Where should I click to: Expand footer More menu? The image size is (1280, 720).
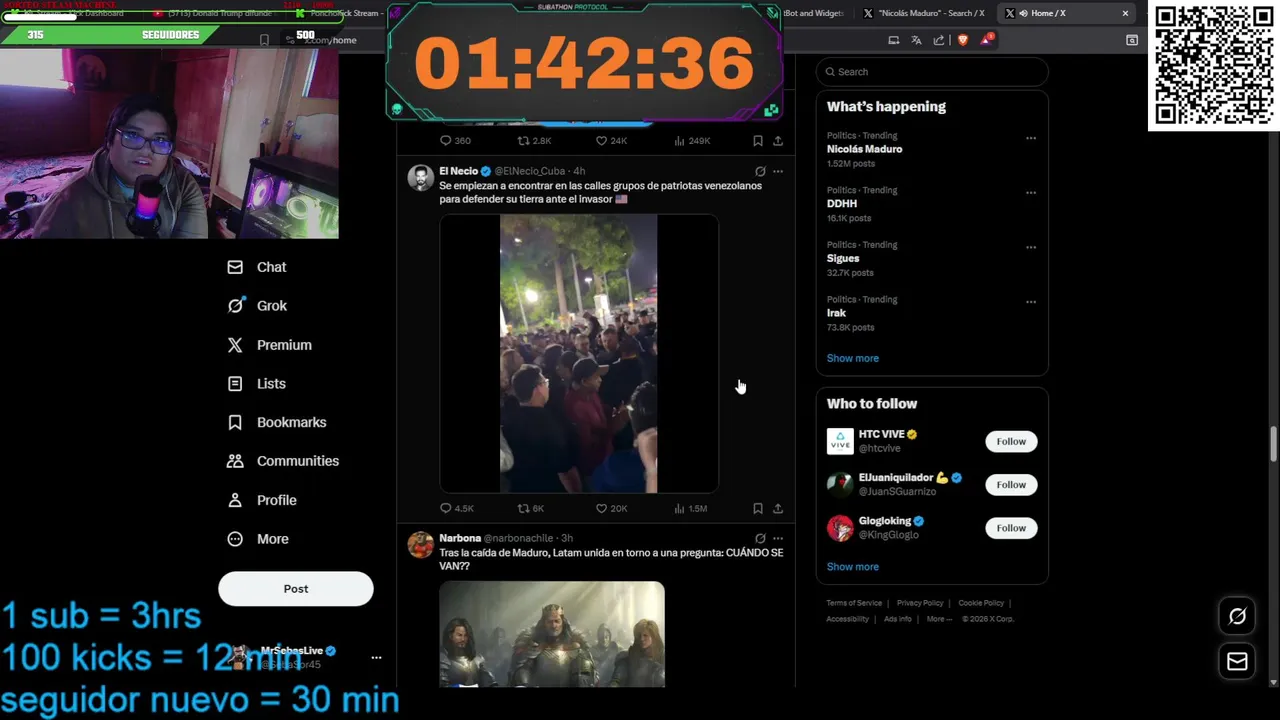(938, 619)
